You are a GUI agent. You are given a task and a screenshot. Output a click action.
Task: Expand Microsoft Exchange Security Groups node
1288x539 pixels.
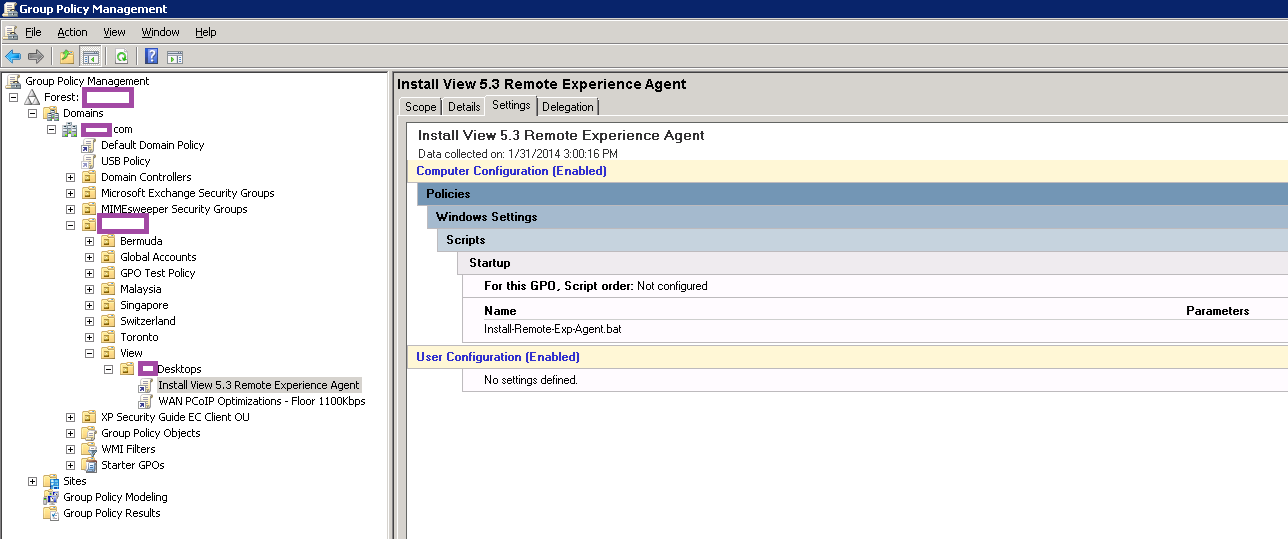point(70,193)
